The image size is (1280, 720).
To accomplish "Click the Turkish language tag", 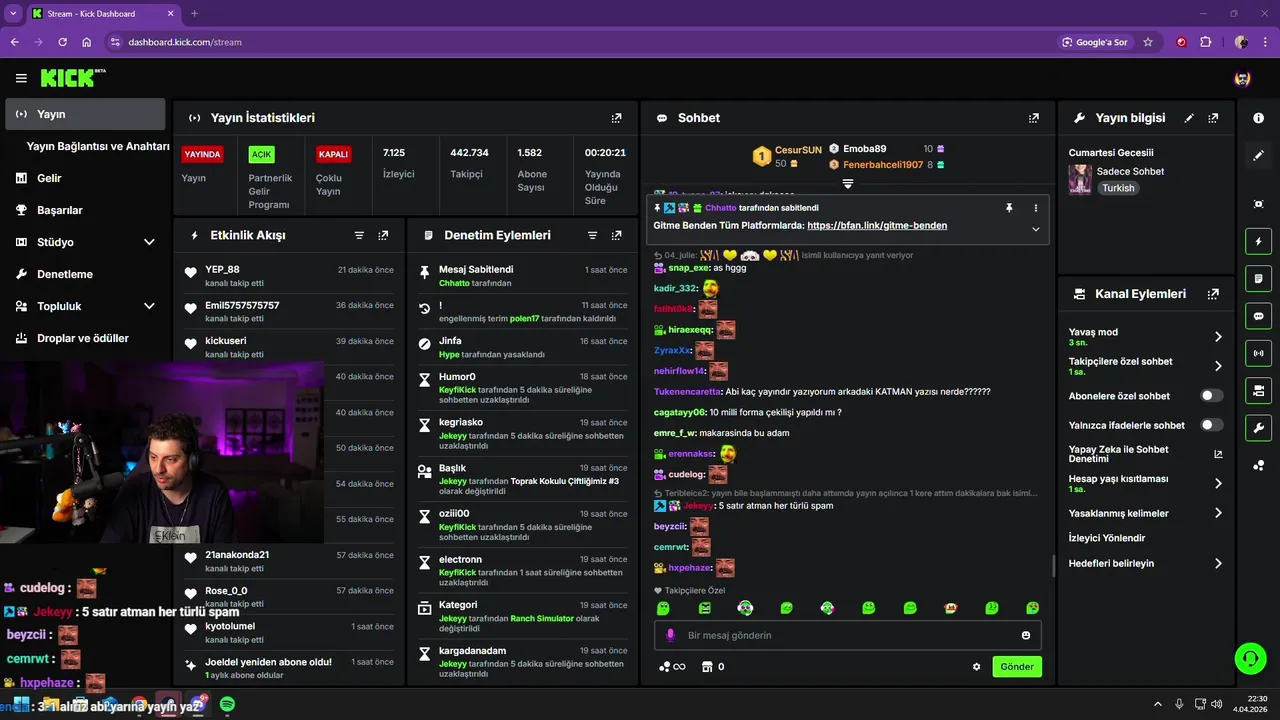I will click(x=1118, y=188).
